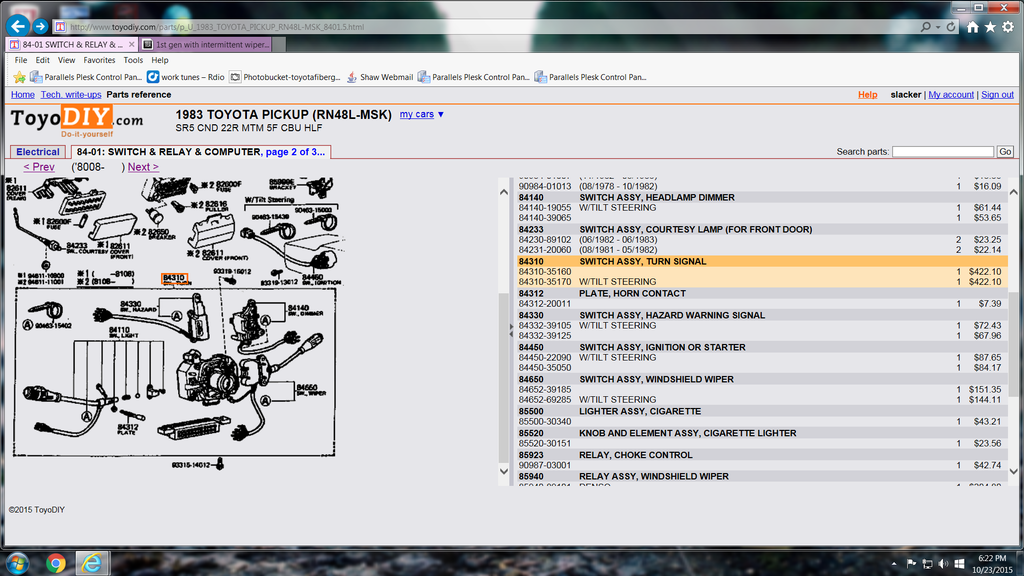This screenshot has height=576, width=1024.
Task: Open favorites with the star icon
Action: 990,27
